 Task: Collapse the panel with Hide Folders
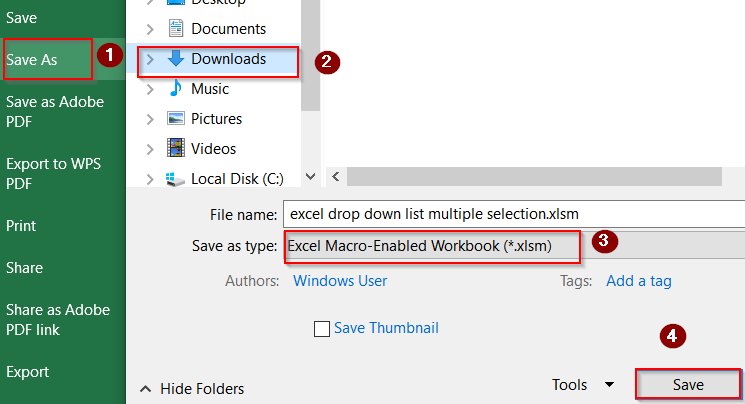coord(191,388)
